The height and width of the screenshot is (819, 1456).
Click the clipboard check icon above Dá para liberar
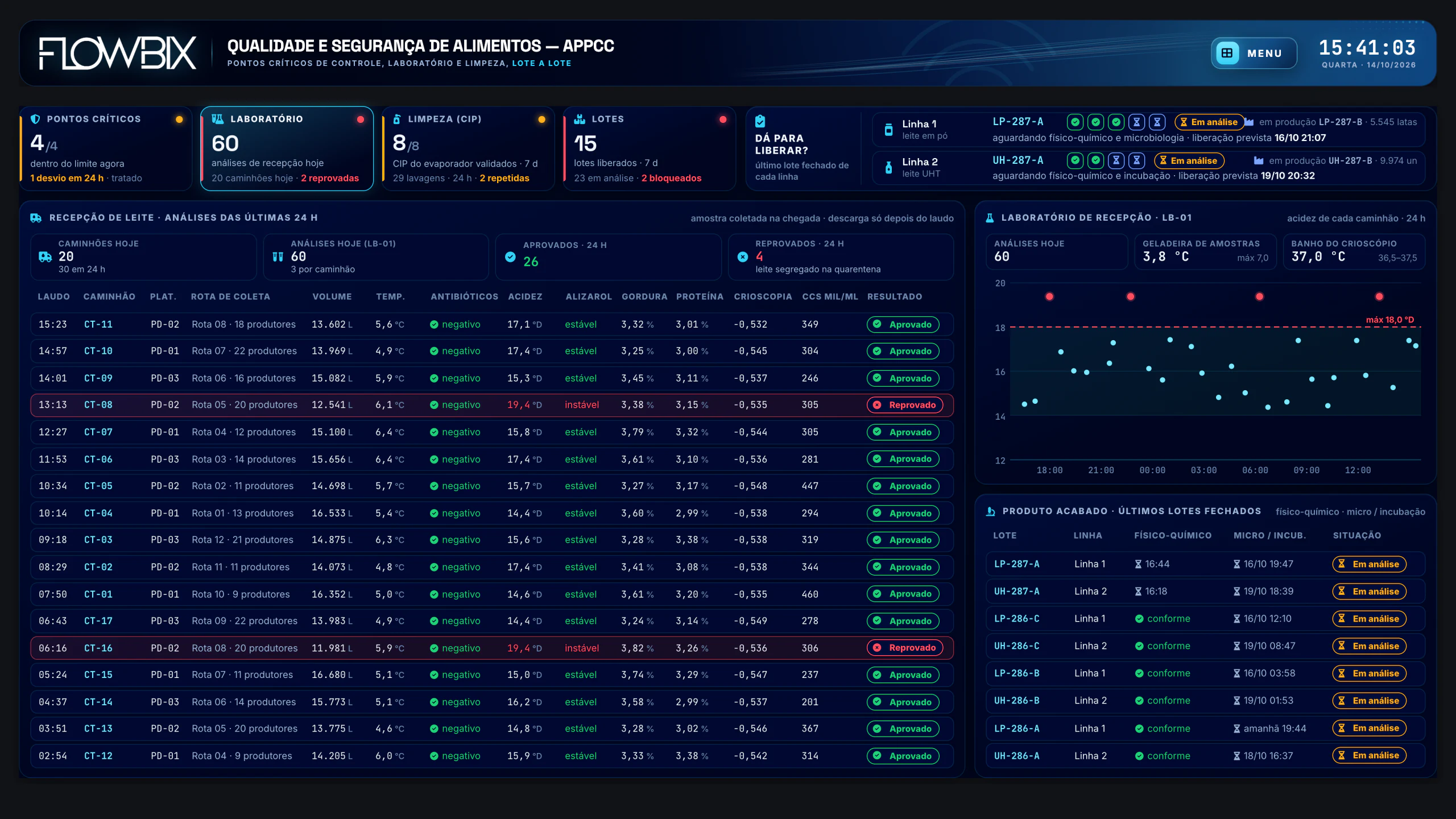point(760,121)
